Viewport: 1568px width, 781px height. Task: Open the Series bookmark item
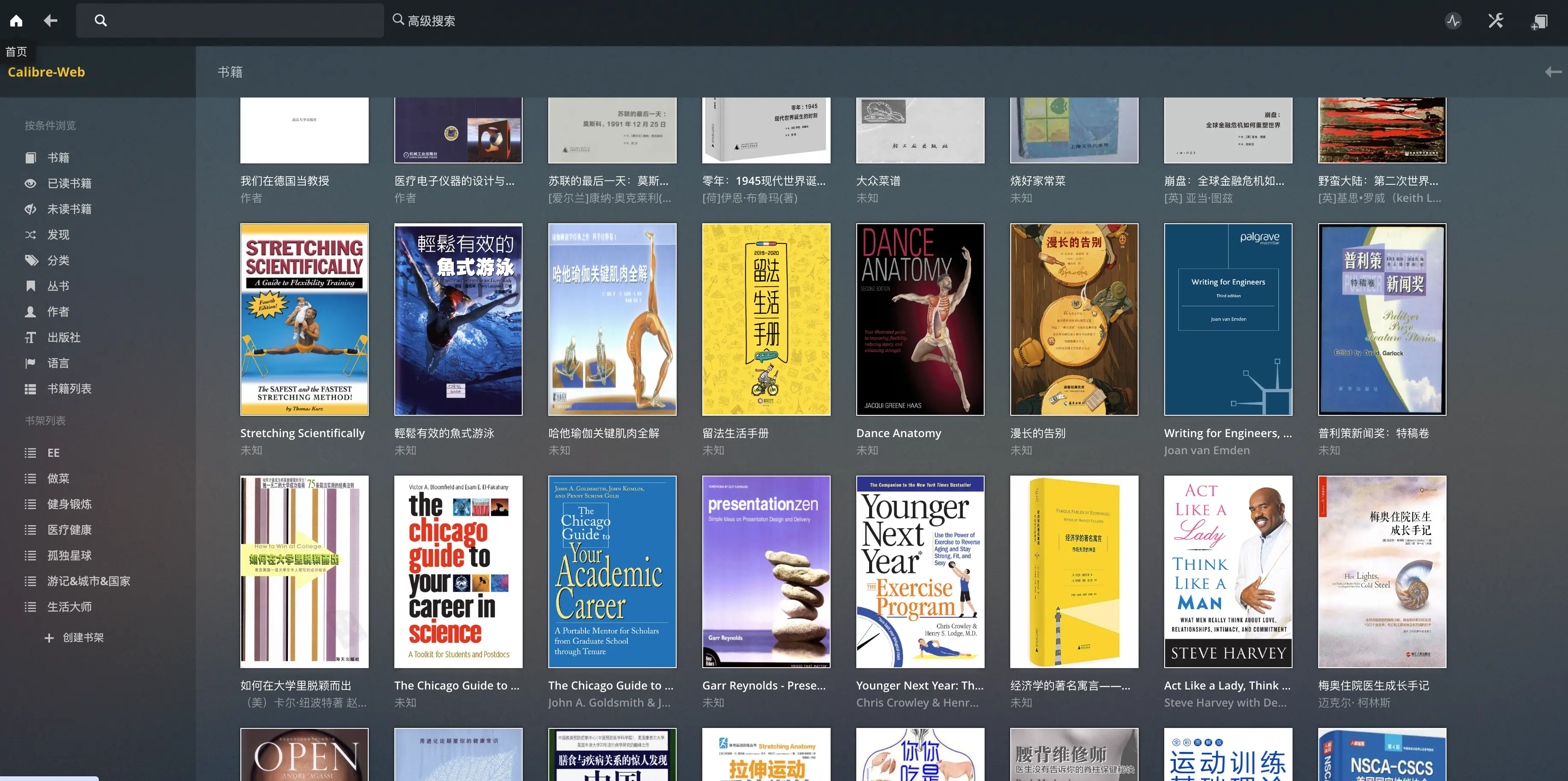58,286
